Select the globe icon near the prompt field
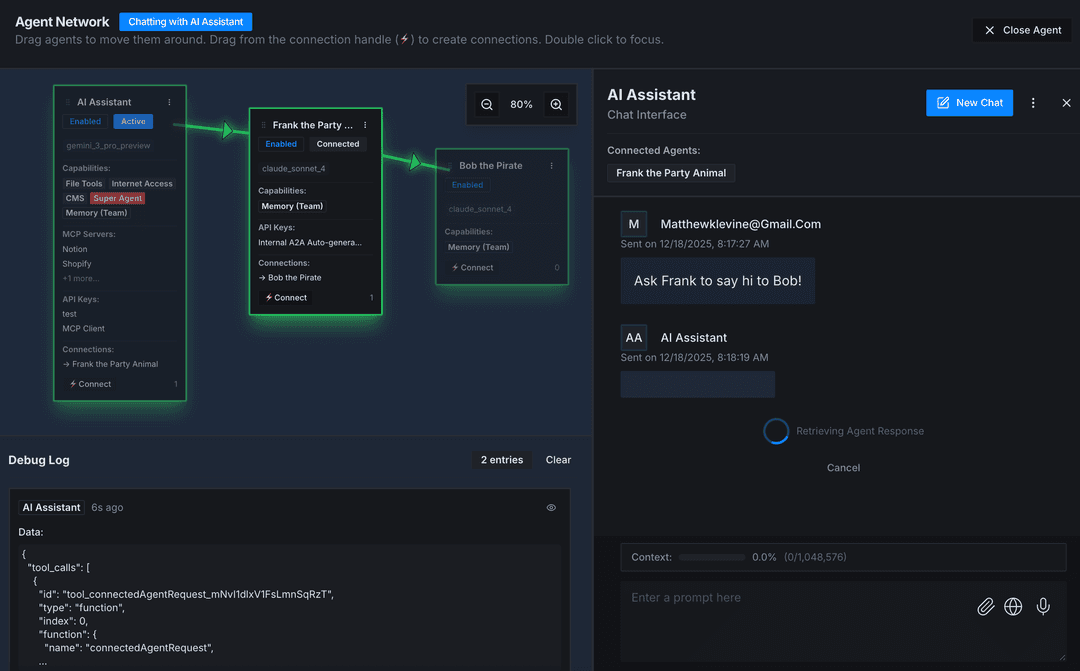 click(1013, 606)
